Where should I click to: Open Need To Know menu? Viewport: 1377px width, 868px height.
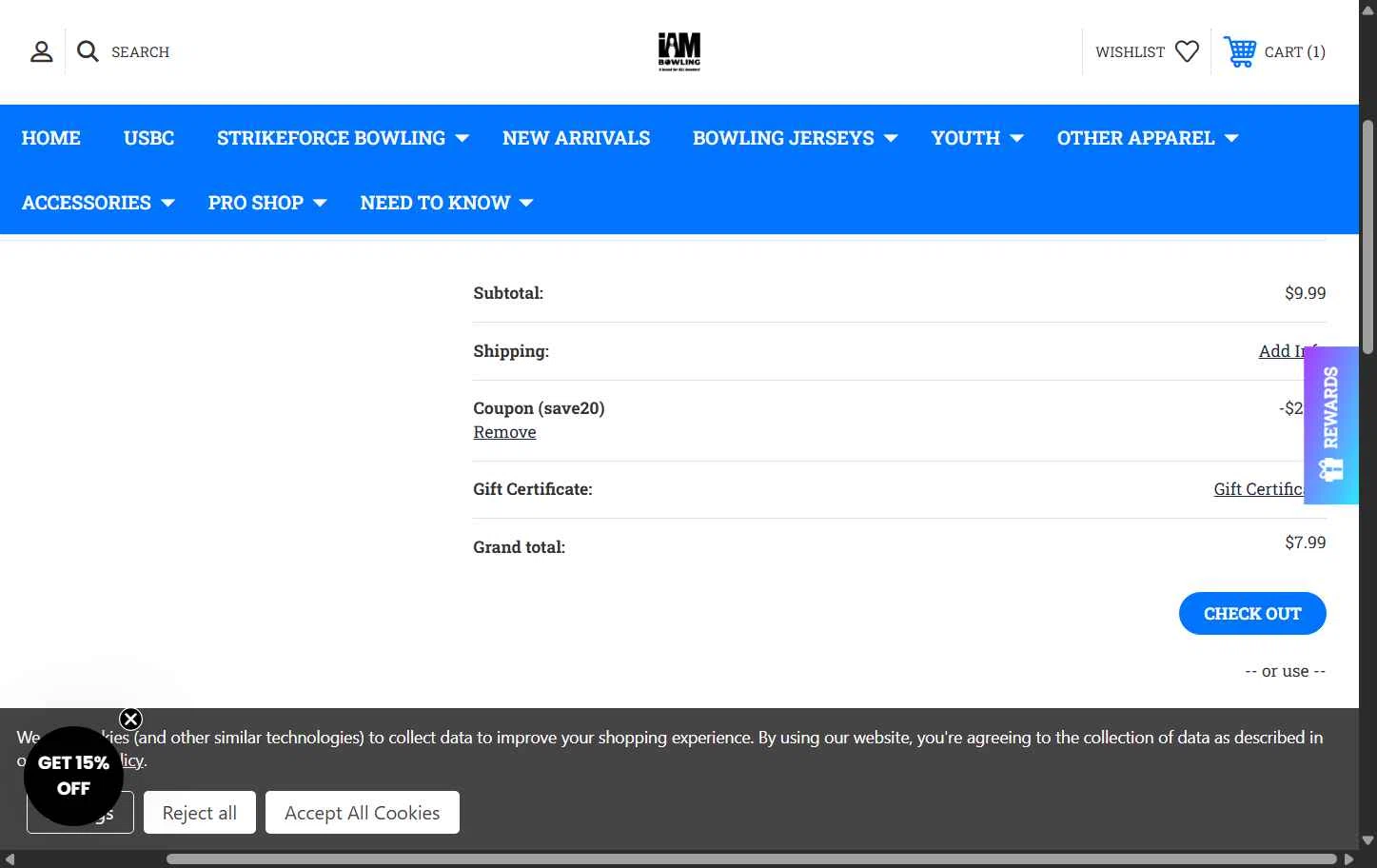click(x=435, y=203)
